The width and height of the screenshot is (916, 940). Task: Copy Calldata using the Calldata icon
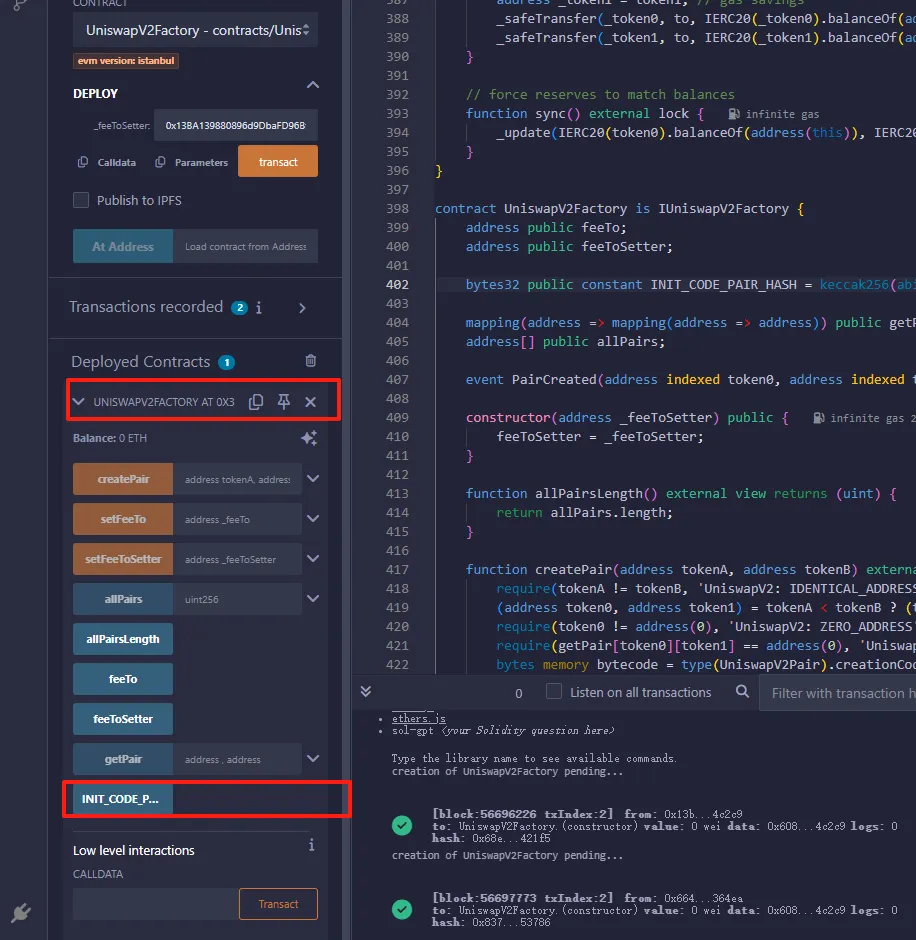pyautogui.click(x=83, y=162)
